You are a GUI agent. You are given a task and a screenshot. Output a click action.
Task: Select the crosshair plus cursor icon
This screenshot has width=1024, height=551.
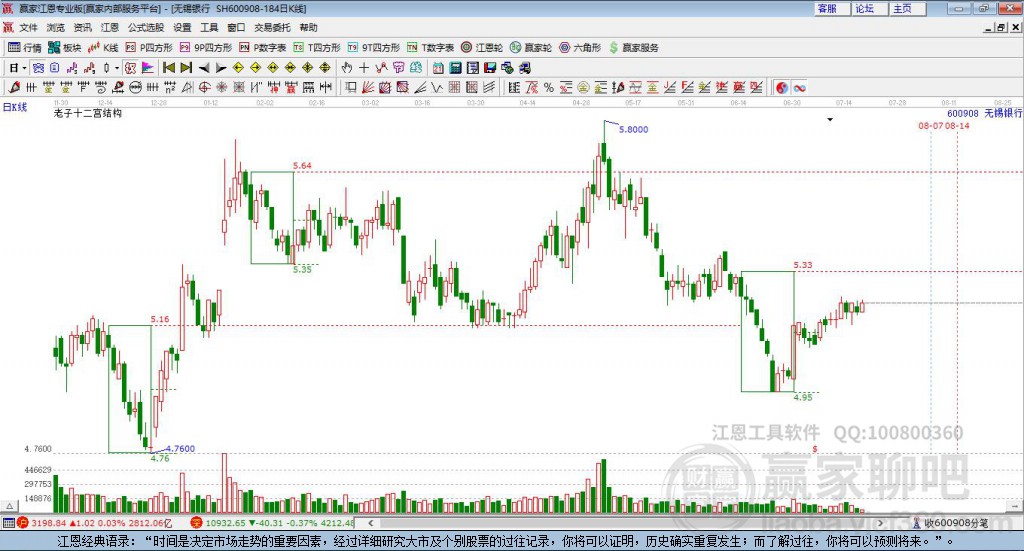click(x=364, y=68)
